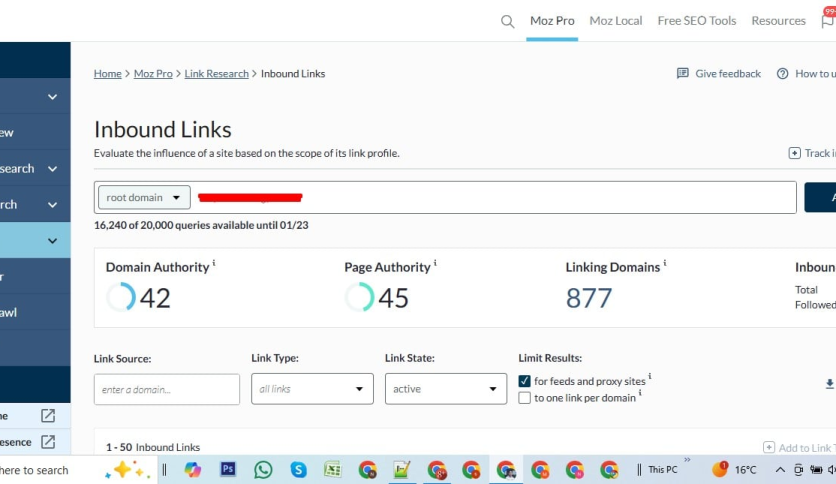Expand sidebar section ending in 'search'

[52, 168]
